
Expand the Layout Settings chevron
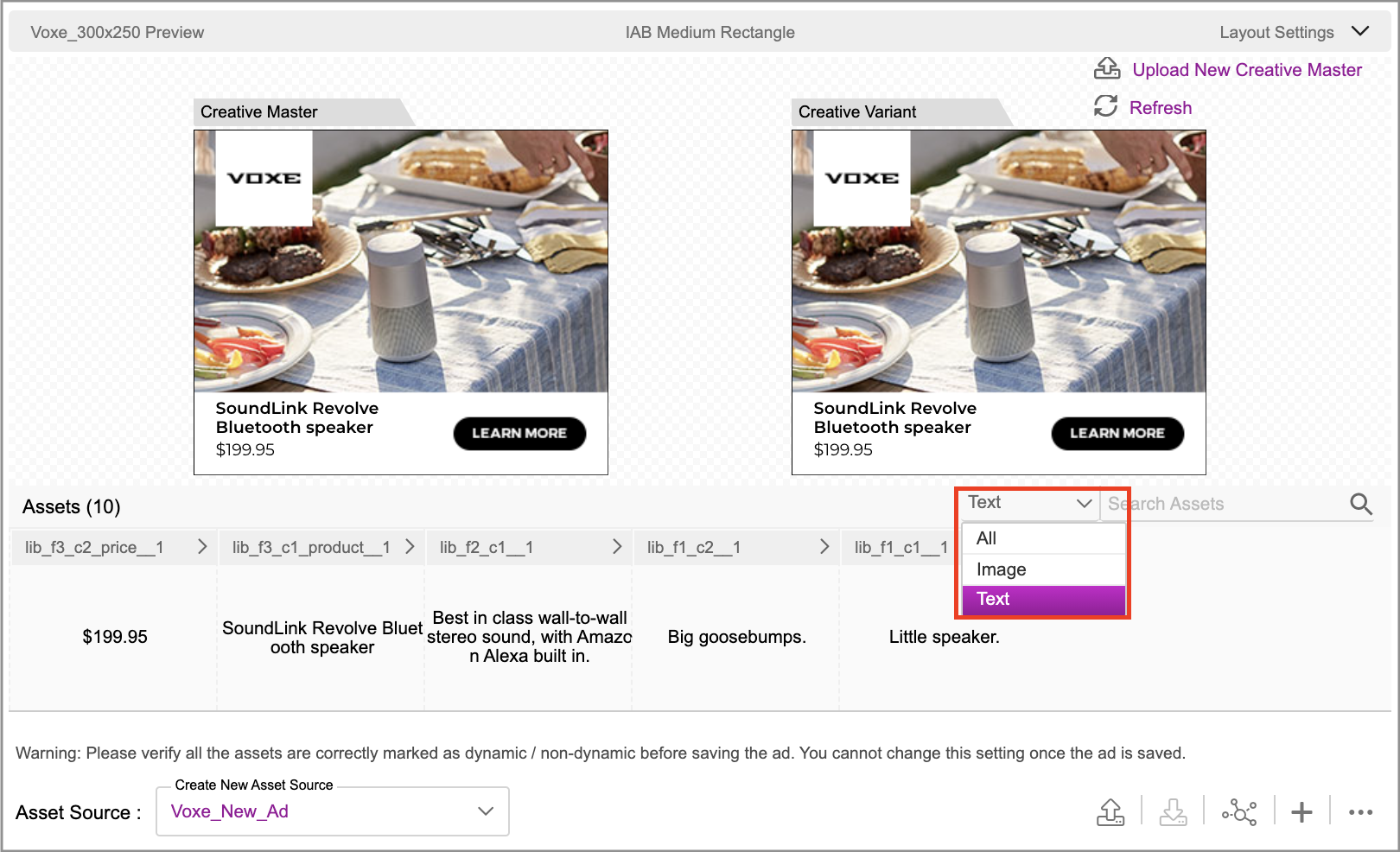pyautogui.click(x=1360, y=31)
